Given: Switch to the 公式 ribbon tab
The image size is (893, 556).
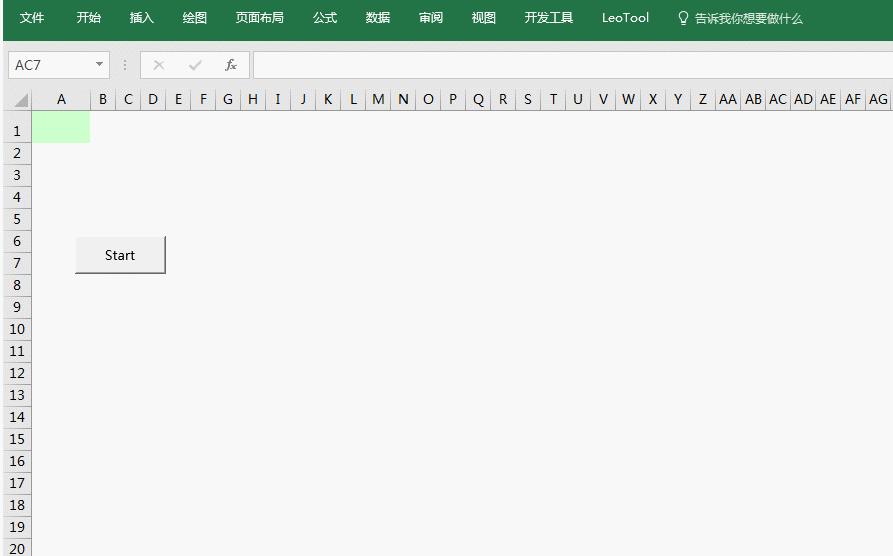Looking at the screenshot, I should [325, 18].
